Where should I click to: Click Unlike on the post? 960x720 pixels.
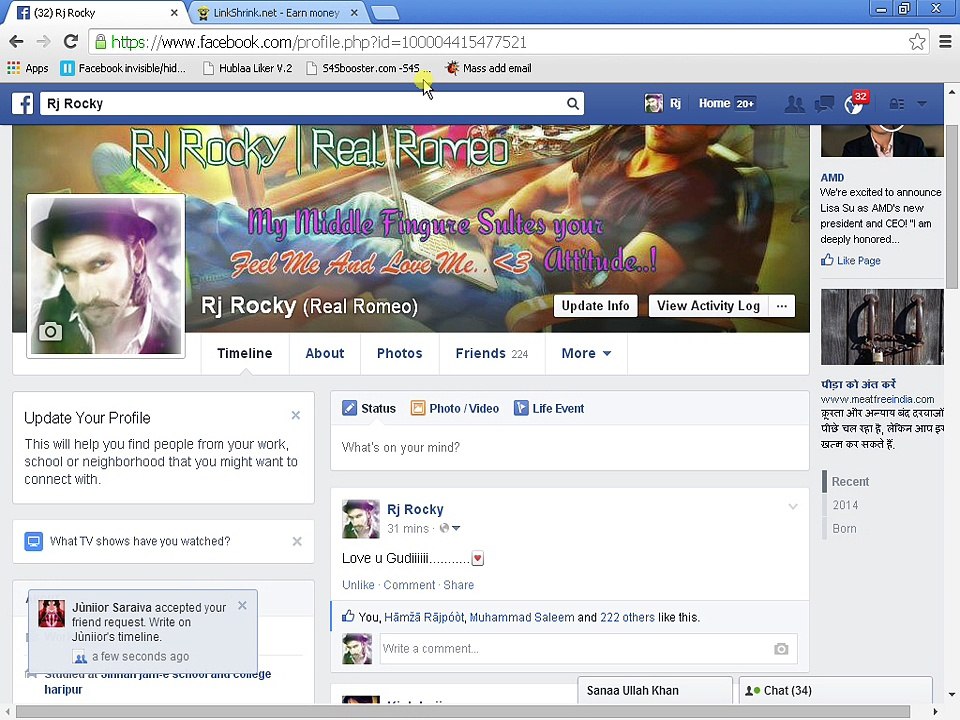click(x=358, y=585)
